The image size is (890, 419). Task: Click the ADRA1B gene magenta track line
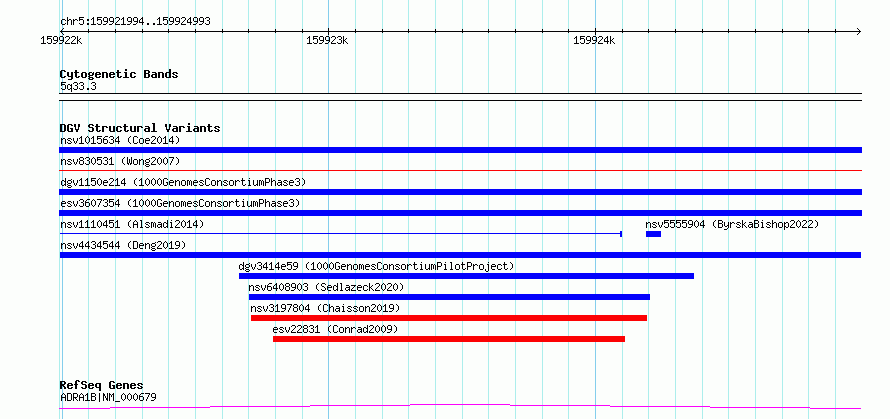(460, 406)
